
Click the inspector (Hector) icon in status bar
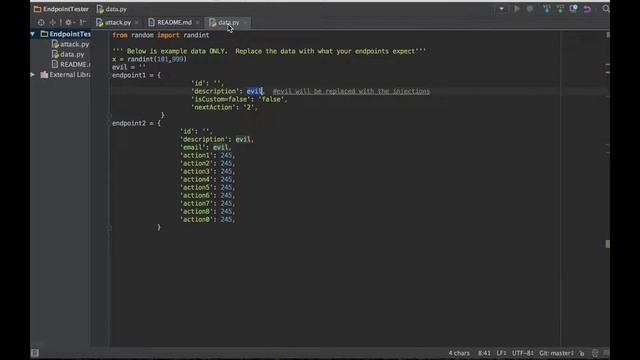(595, 353)
